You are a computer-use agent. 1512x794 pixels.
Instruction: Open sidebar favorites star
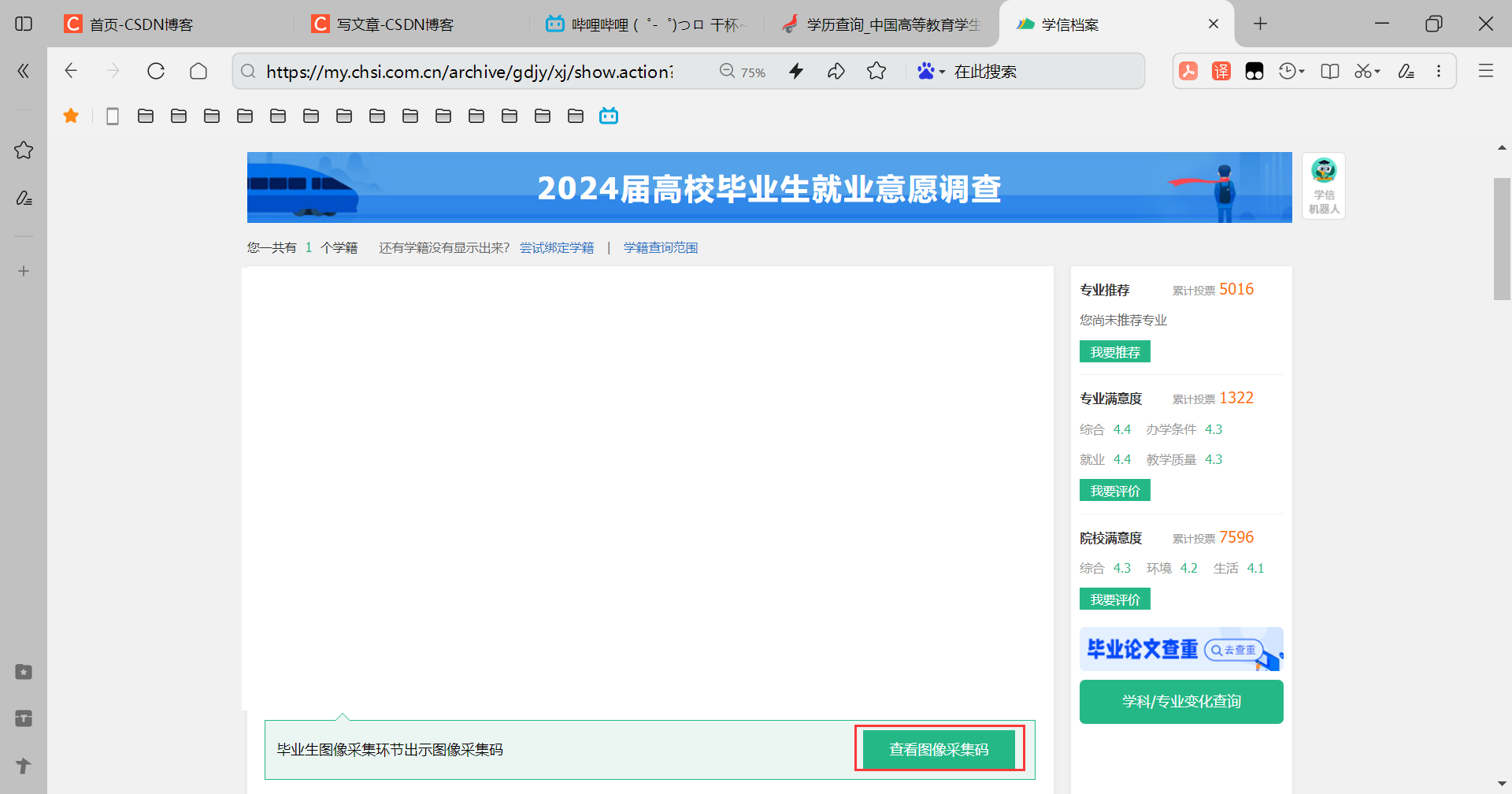[24, 150]
